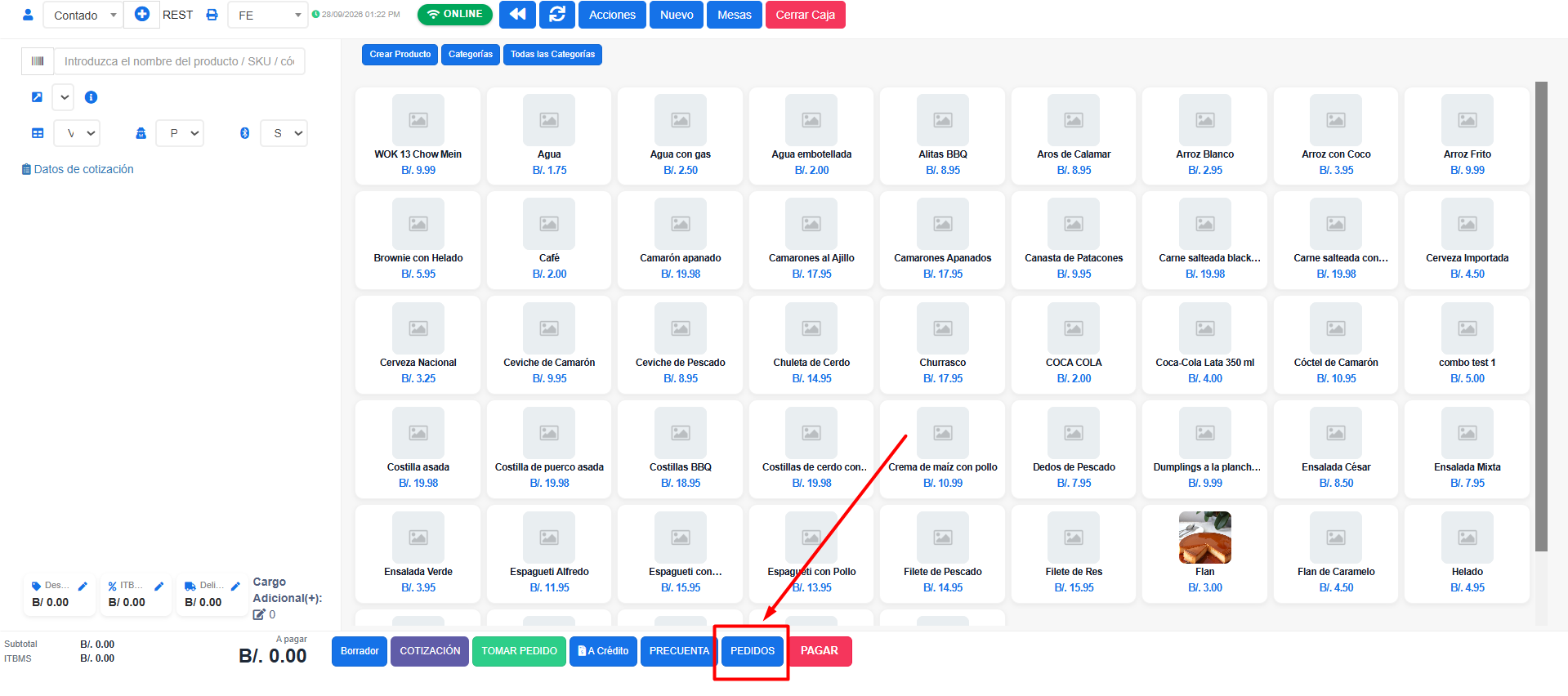
Task: Click the PRECUENTA button
Action: 679,651
